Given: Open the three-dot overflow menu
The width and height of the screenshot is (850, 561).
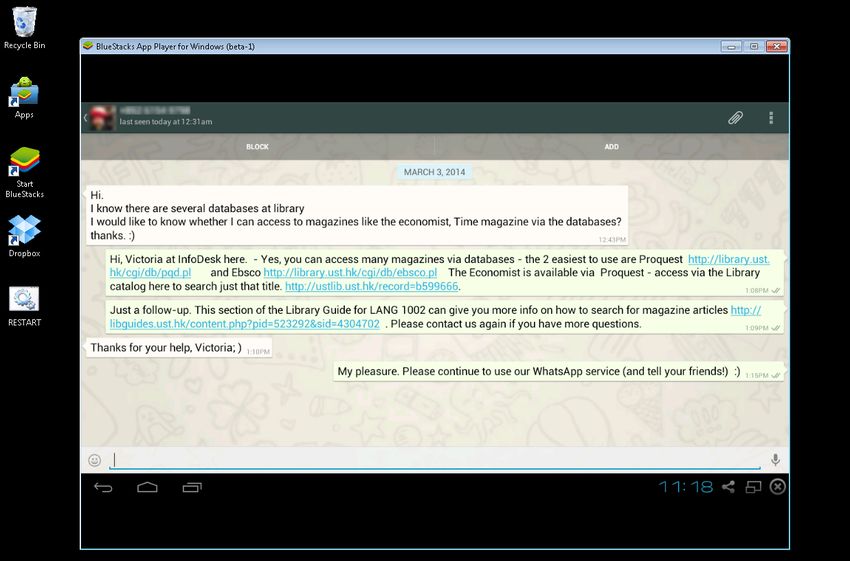Looking at the screenshot, I should coord(771,118).
